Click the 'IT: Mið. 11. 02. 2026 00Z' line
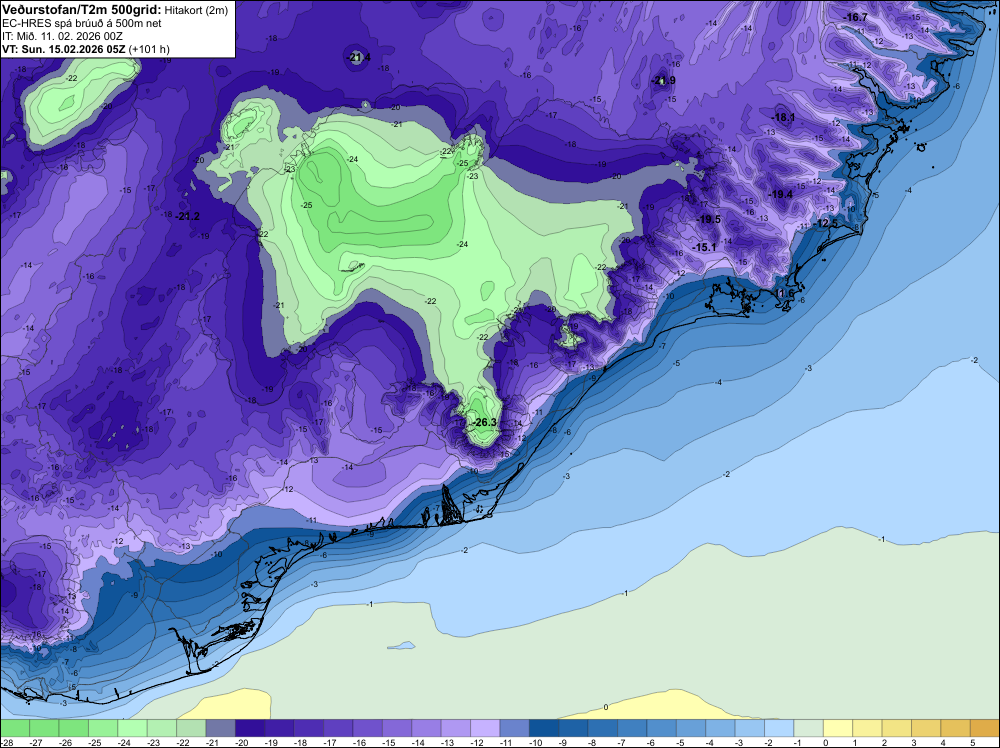The height and width of the screenshot is (748, 1000). pyautogui.click(x=62, y=36)
